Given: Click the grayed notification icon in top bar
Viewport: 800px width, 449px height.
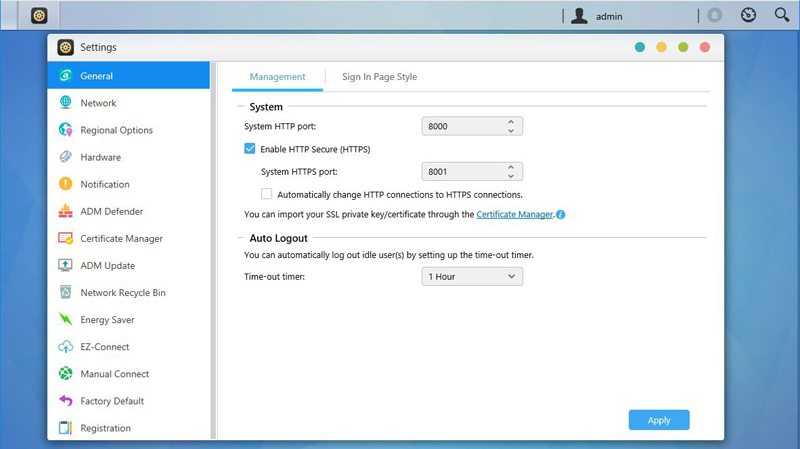Looking at the screenshot, I should [x=715, y=15].
